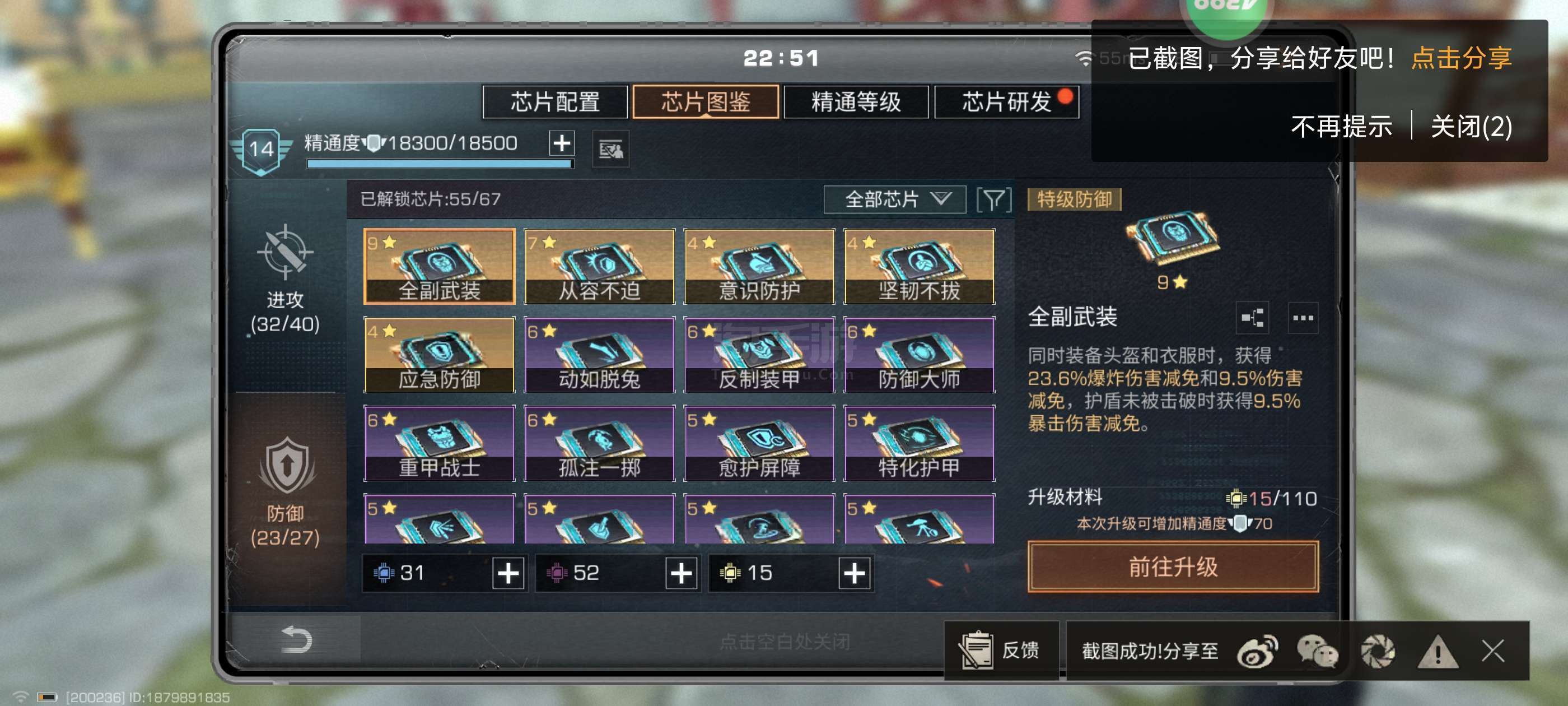Click the back arrow at bottom left

296,640
